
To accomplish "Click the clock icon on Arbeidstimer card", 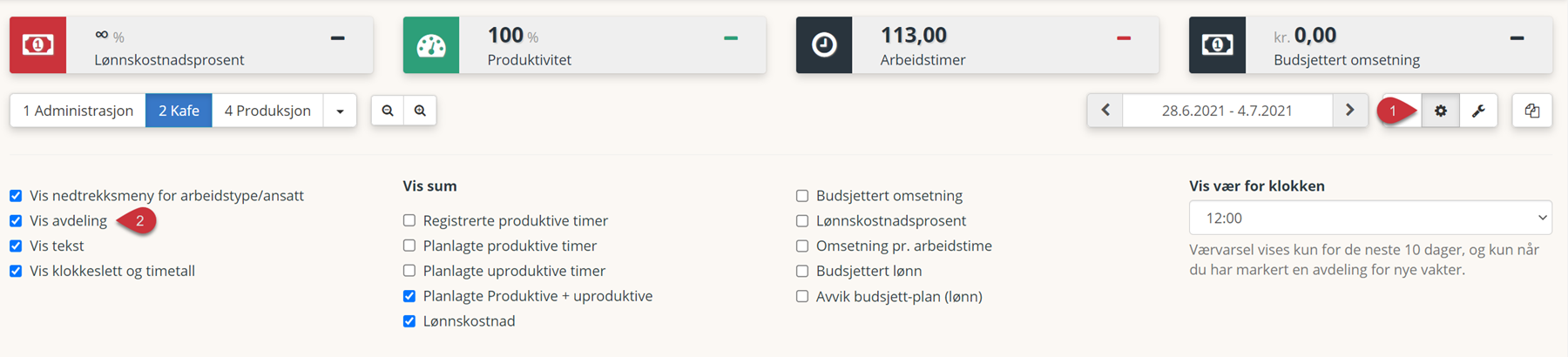I will coord(824,44).
